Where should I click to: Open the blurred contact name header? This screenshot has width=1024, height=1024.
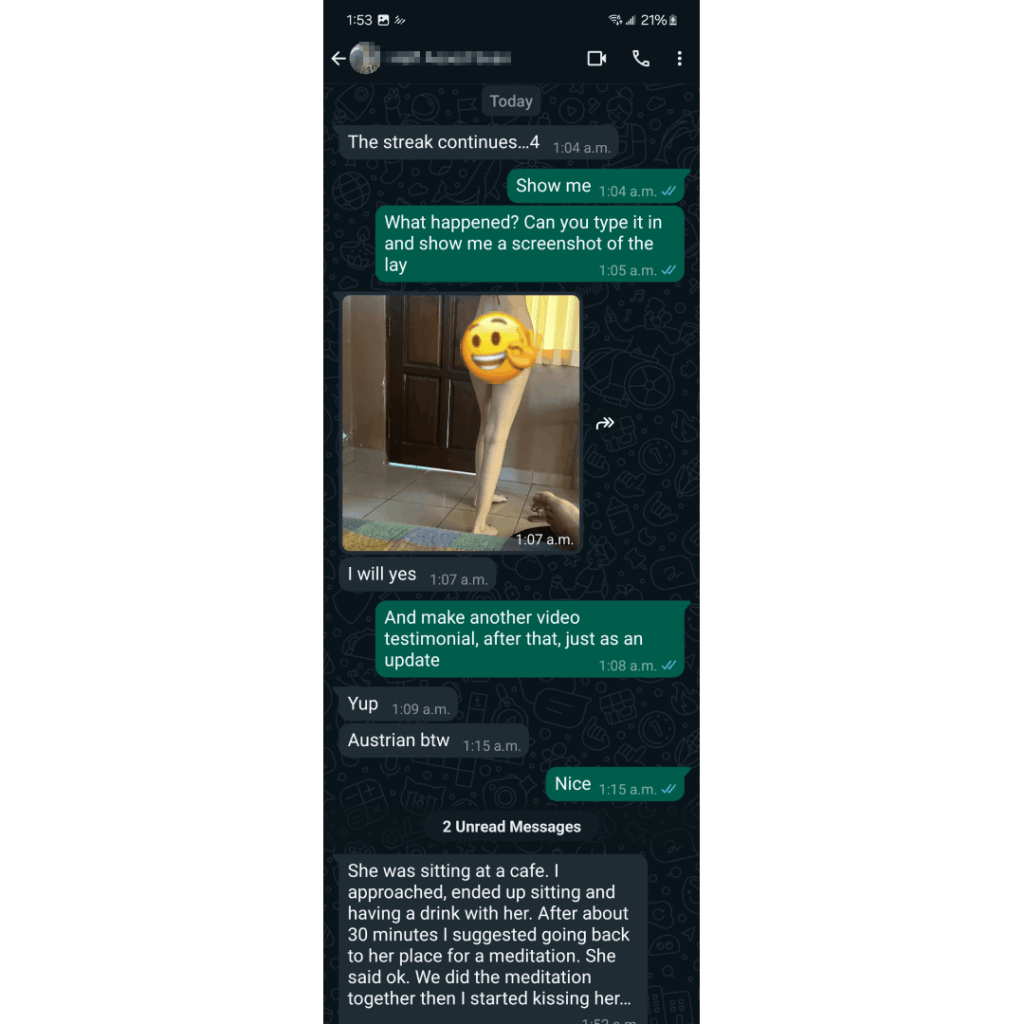coord(449,58)
